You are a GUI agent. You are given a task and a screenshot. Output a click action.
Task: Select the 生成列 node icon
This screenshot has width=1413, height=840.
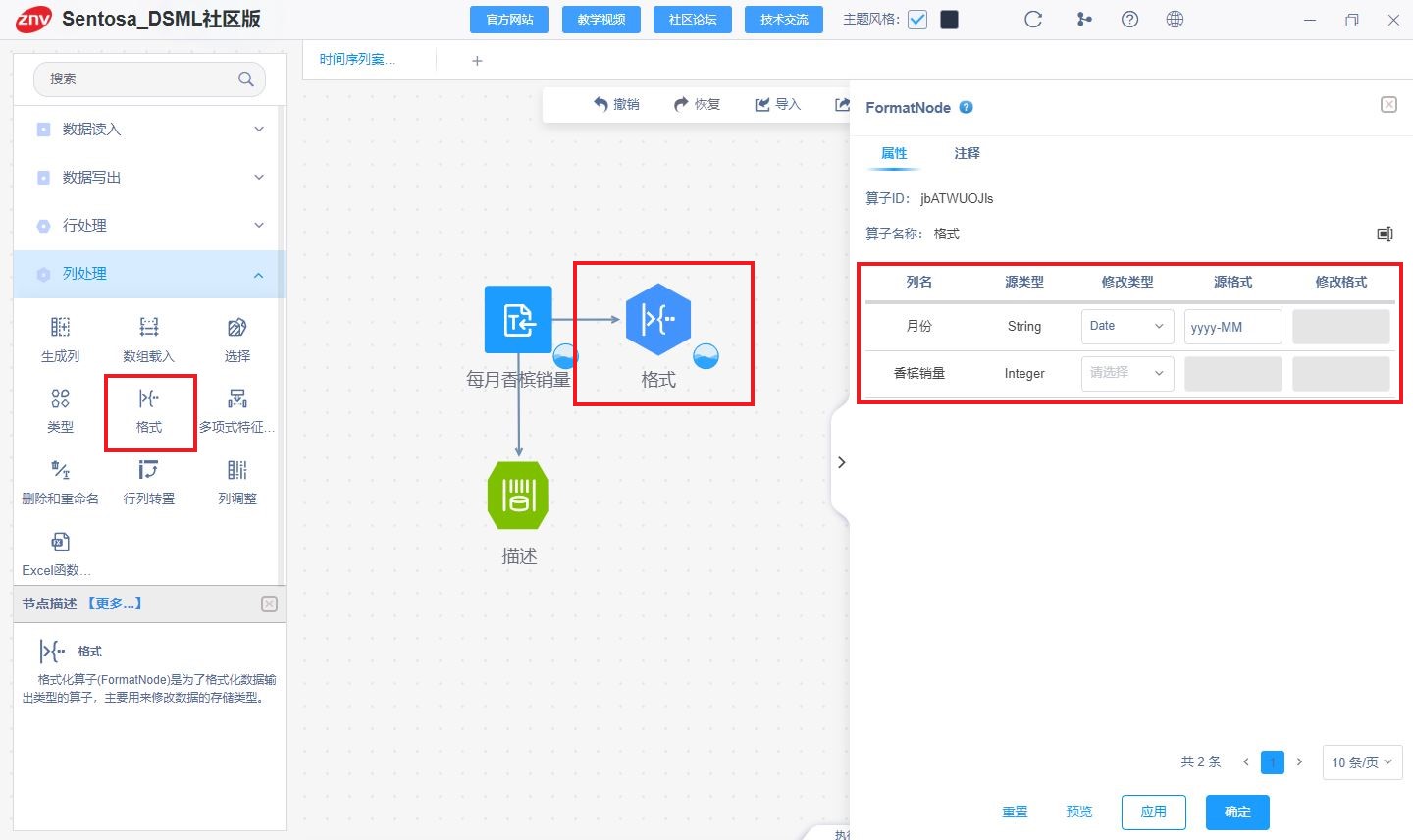pos(60,328)
